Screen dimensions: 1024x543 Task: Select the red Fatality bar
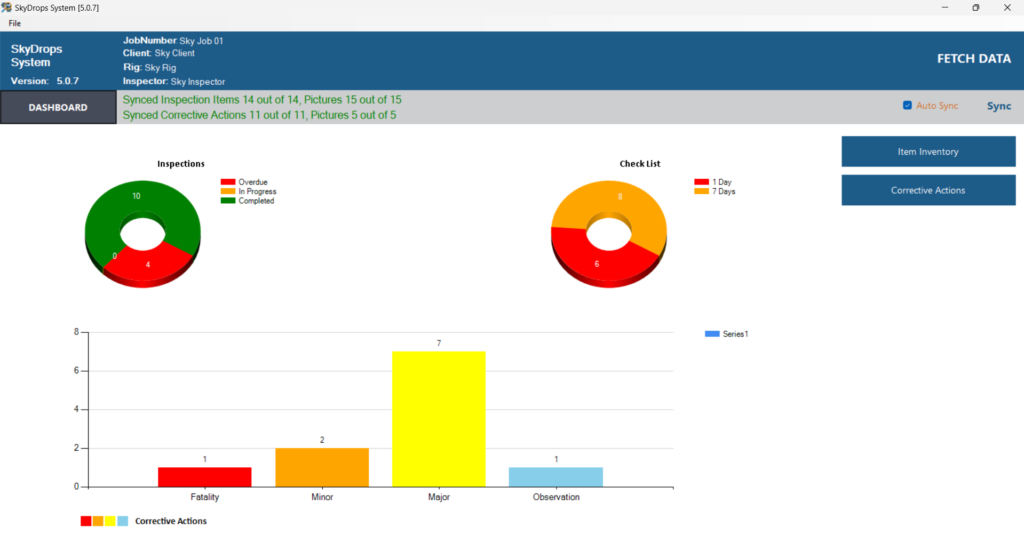point(204,477)
